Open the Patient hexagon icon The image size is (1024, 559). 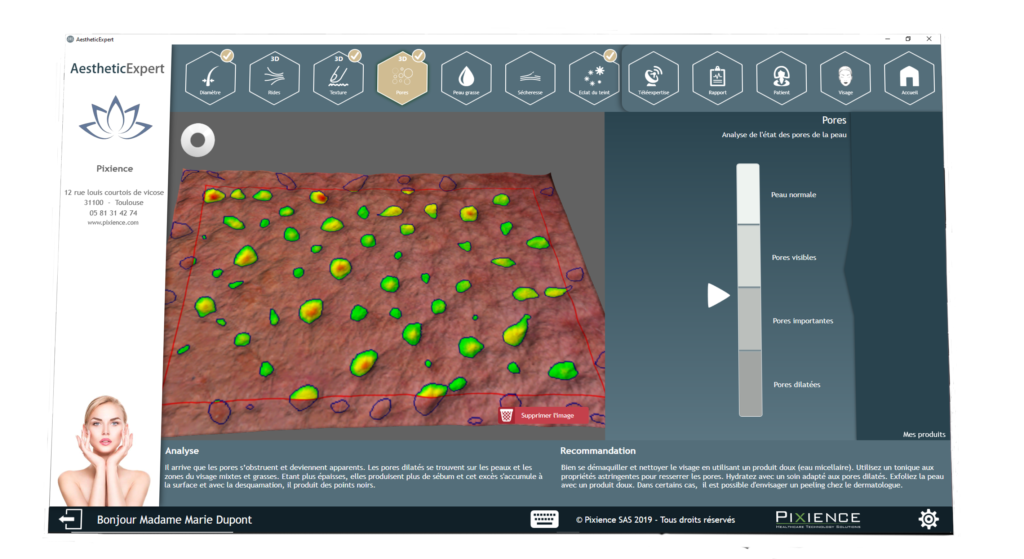point(782,78)
